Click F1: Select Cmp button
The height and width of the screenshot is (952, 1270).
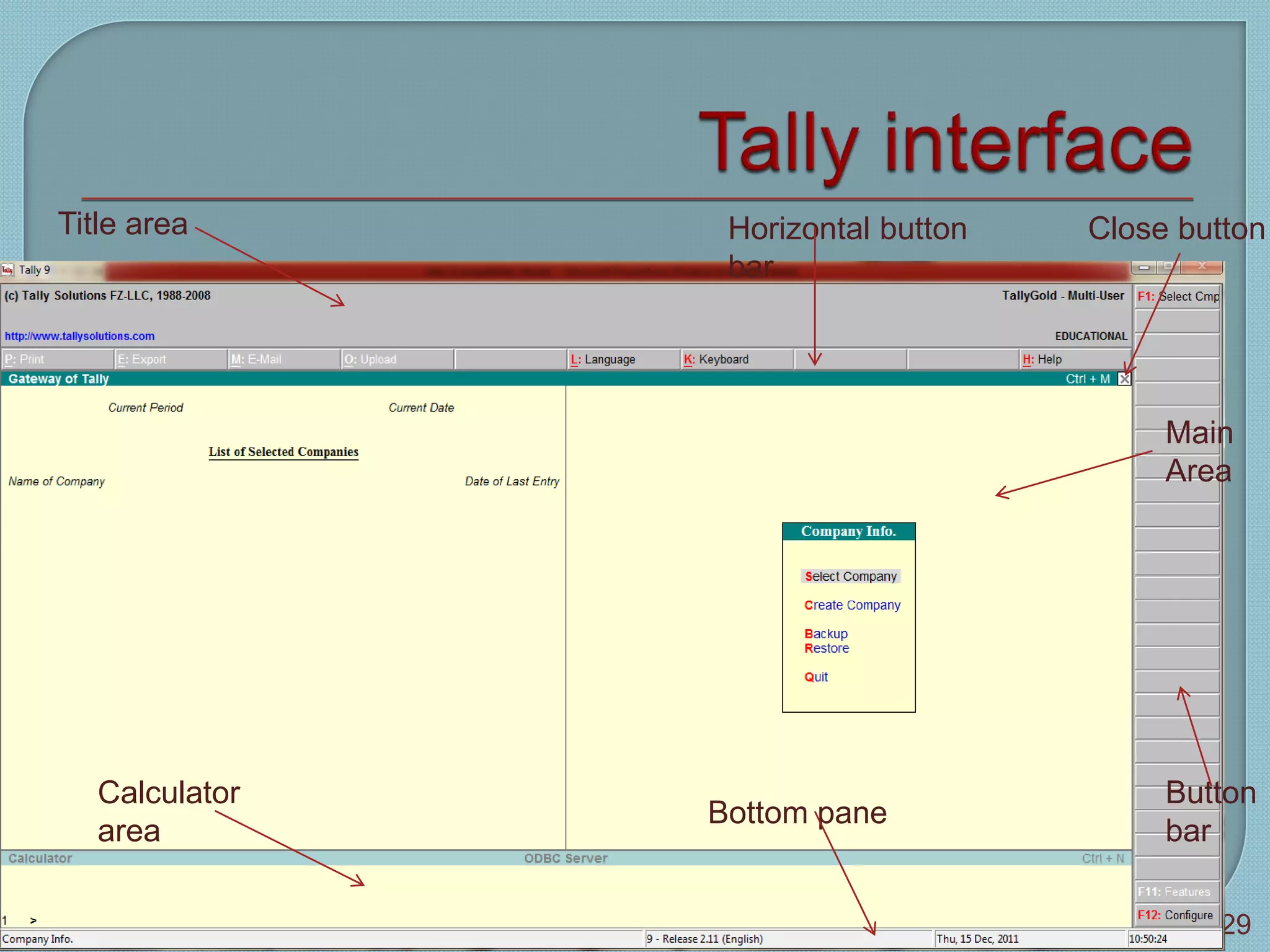tap(1178, 297)
